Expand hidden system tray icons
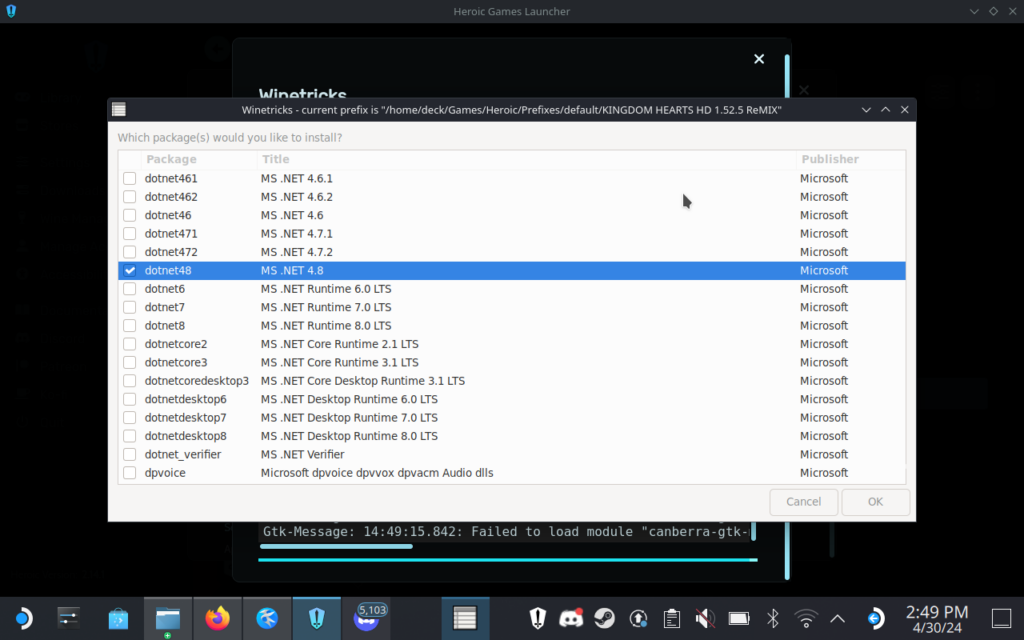1024x640 pixels. point(837,618)
